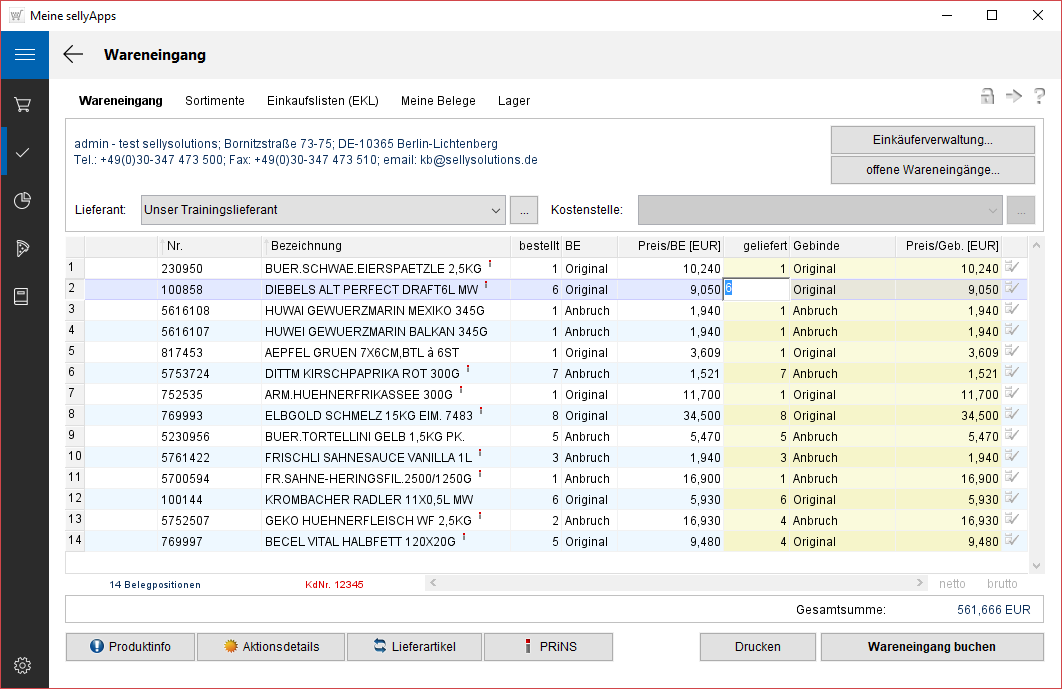Click the geliefert input for DIEBELS ALT
Screen dimensions: 1062x689
(758, 289)
